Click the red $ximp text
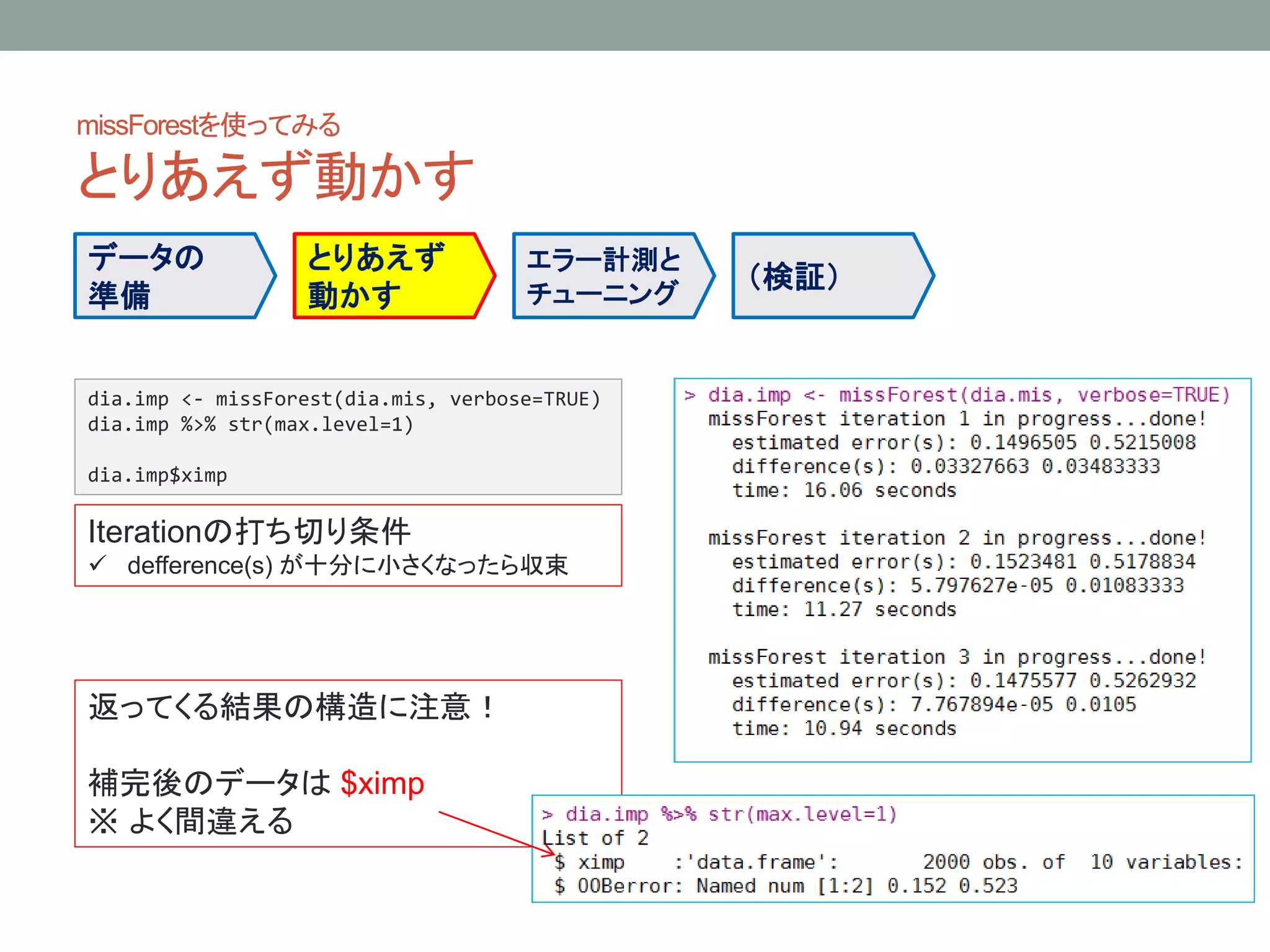This screenshot has width=1270, height=952. (382, 783)
